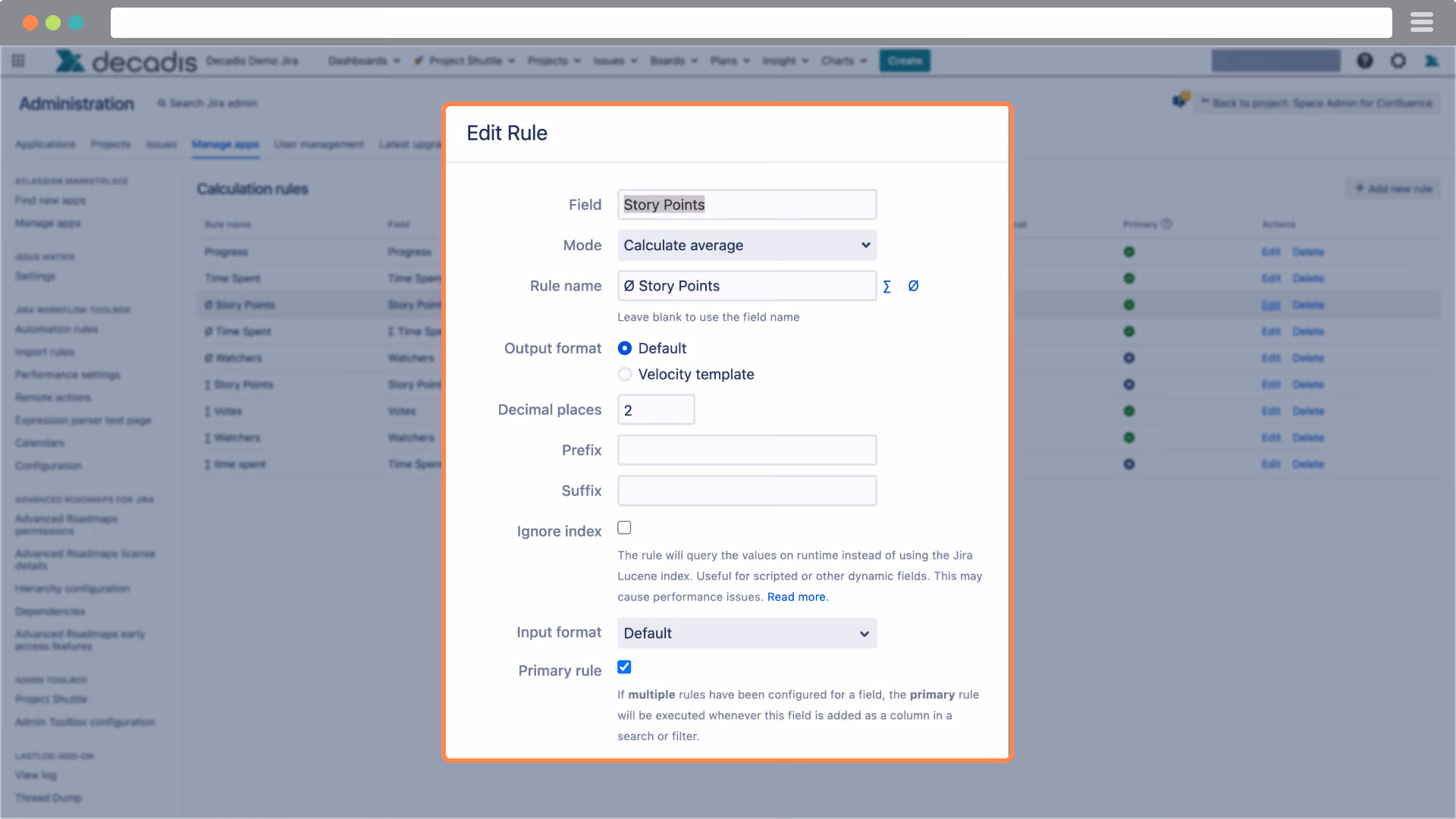This screenshot has height=819, width=1456.
Task: Open the app switcher grid icon
Action: pyautogui.click(x=18, y=61)
